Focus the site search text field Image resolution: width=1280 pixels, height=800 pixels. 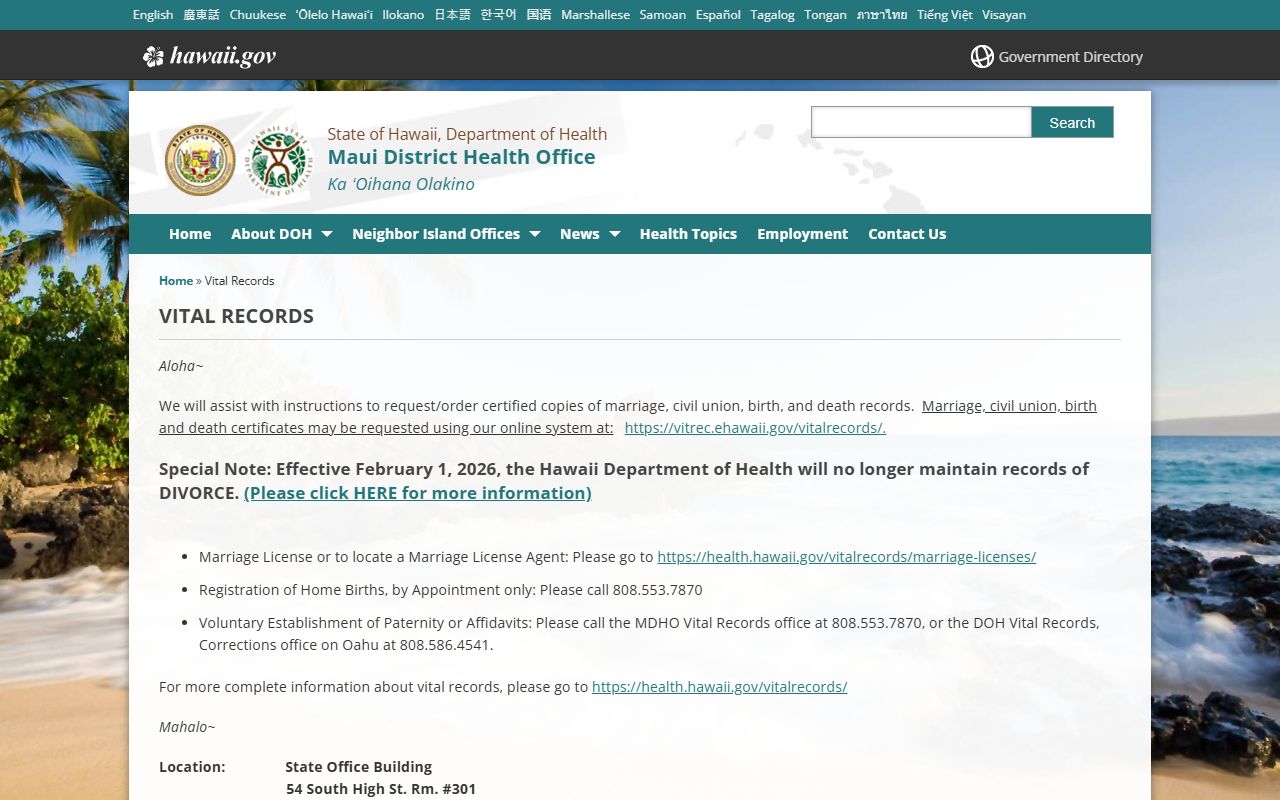[x=920, y=122]
